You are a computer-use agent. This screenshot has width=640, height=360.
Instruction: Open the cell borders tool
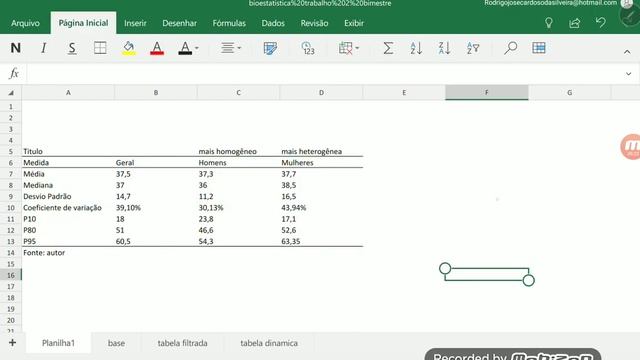(x=100, y=48)
